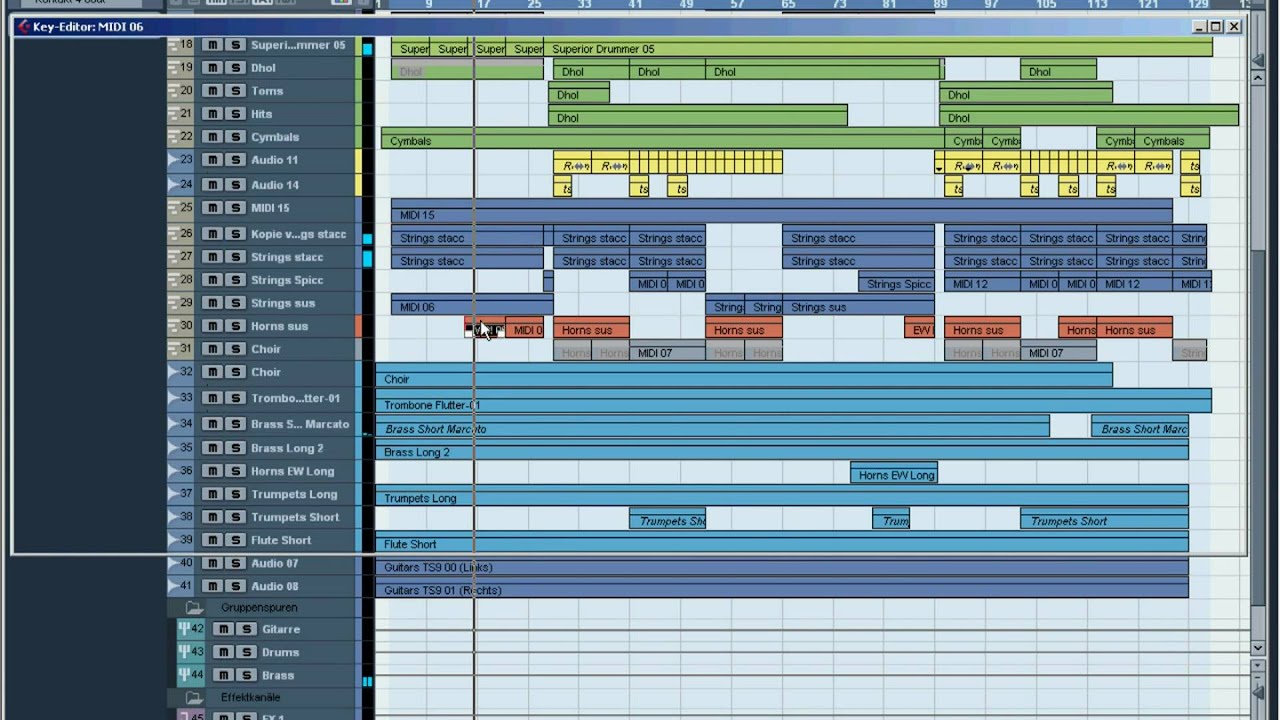Click the Key-Editor window title icon

(x=24, y=27)
